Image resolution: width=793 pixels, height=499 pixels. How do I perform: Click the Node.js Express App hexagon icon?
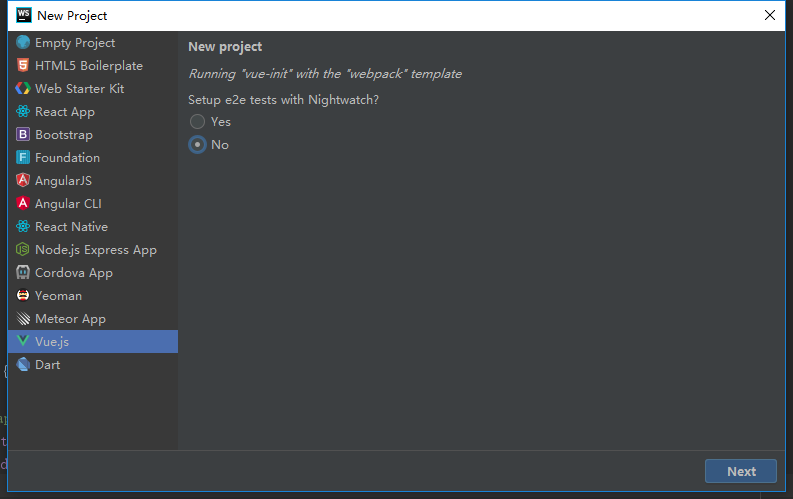(23, 249)
